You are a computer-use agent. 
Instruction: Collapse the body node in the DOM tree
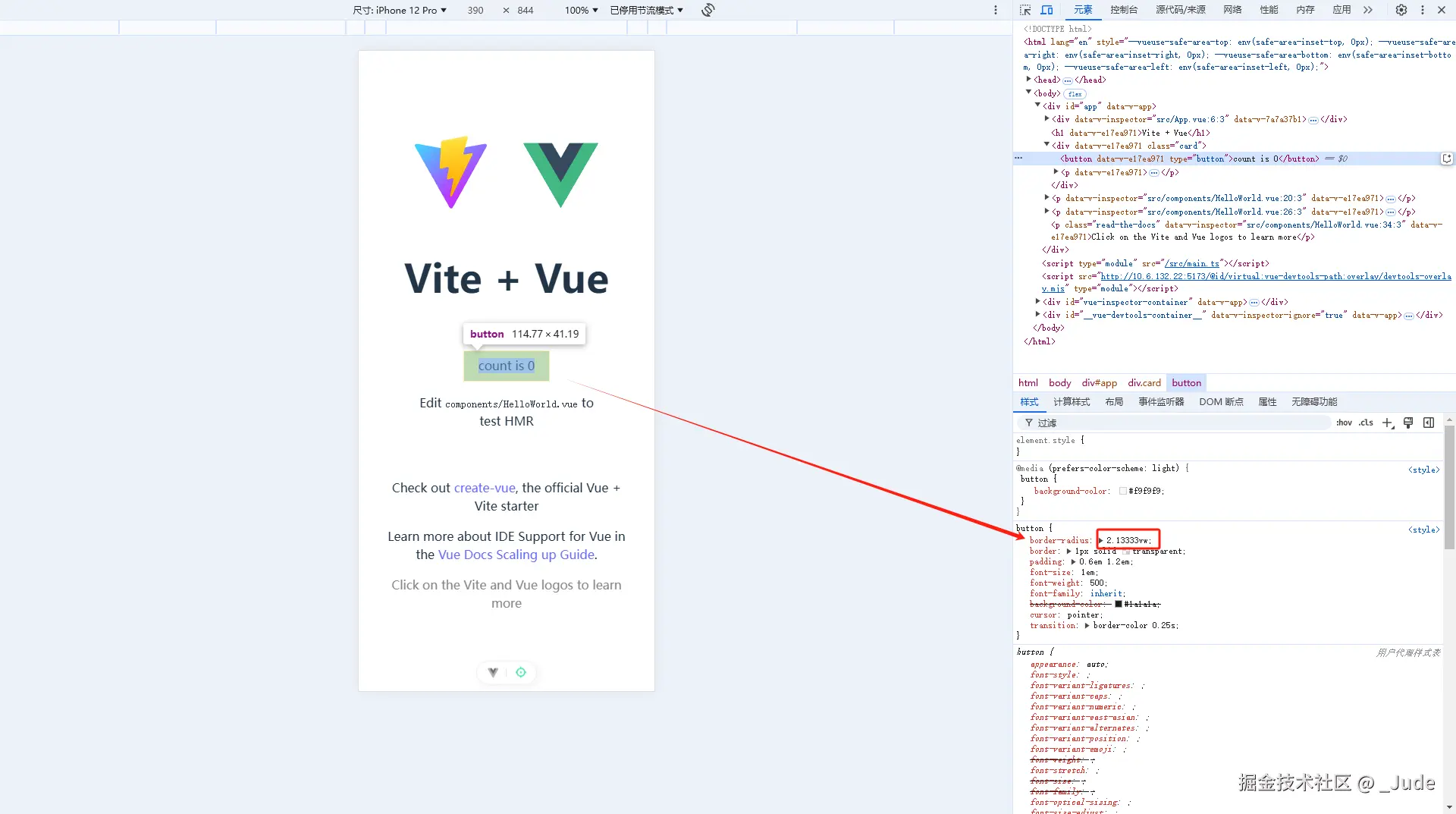coord(1029,93)
